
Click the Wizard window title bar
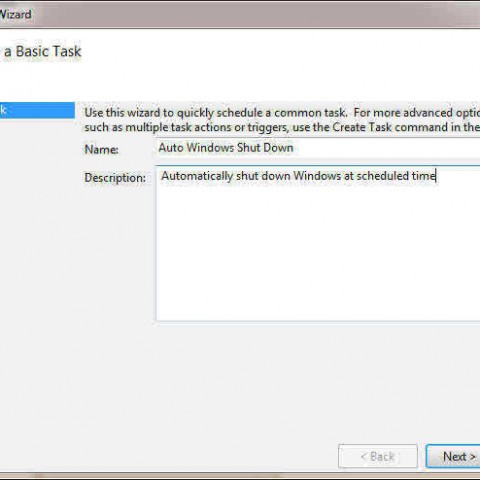click(240, 14)
